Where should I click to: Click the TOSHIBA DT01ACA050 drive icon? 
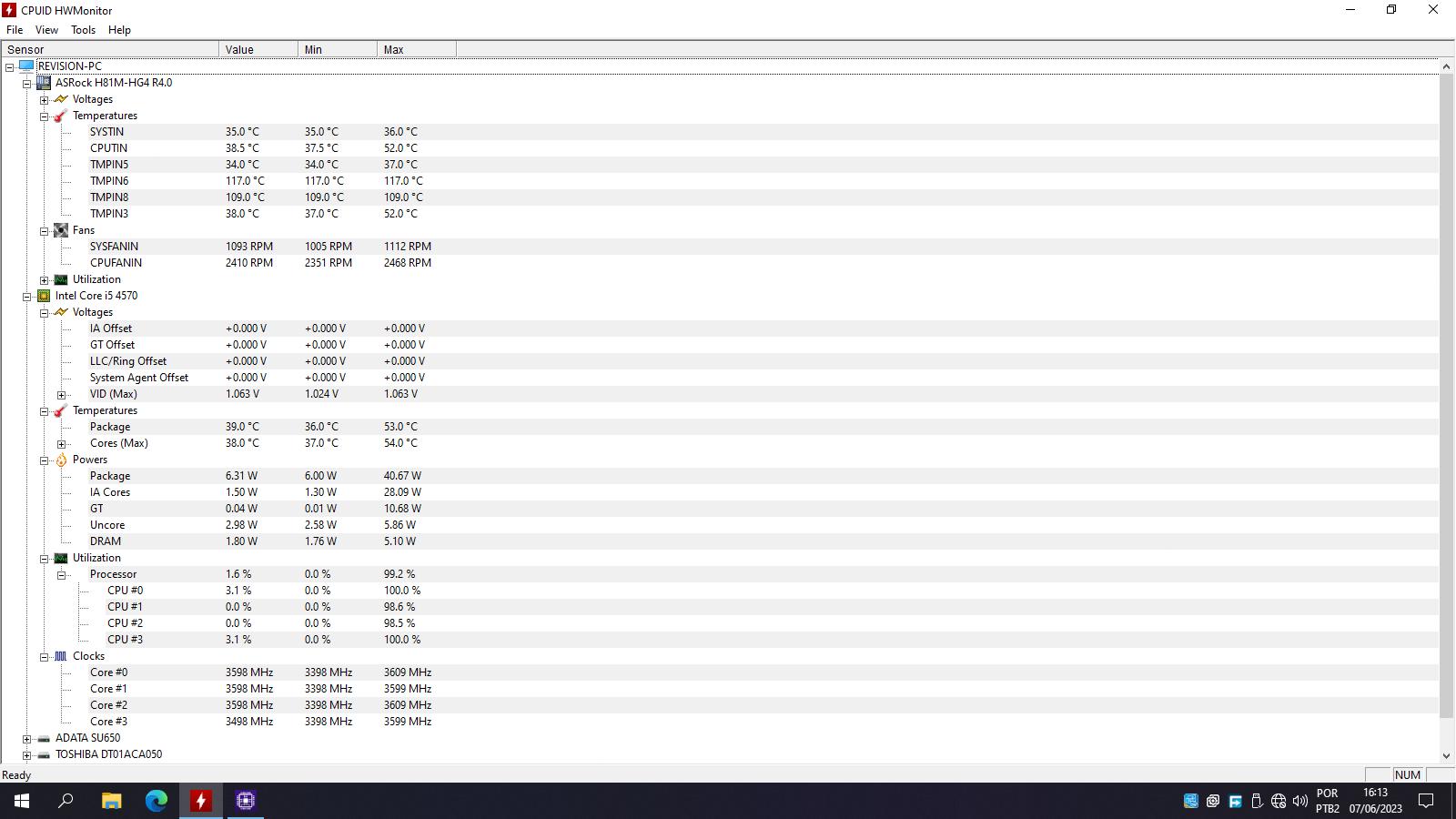tap(44, 755)
